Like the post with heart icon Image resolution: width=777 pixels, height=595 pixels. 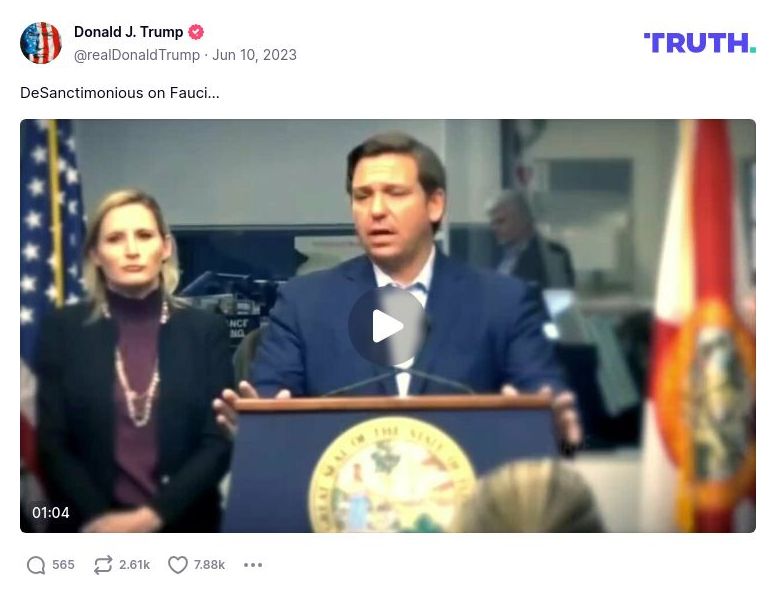[x=178, y=565]
